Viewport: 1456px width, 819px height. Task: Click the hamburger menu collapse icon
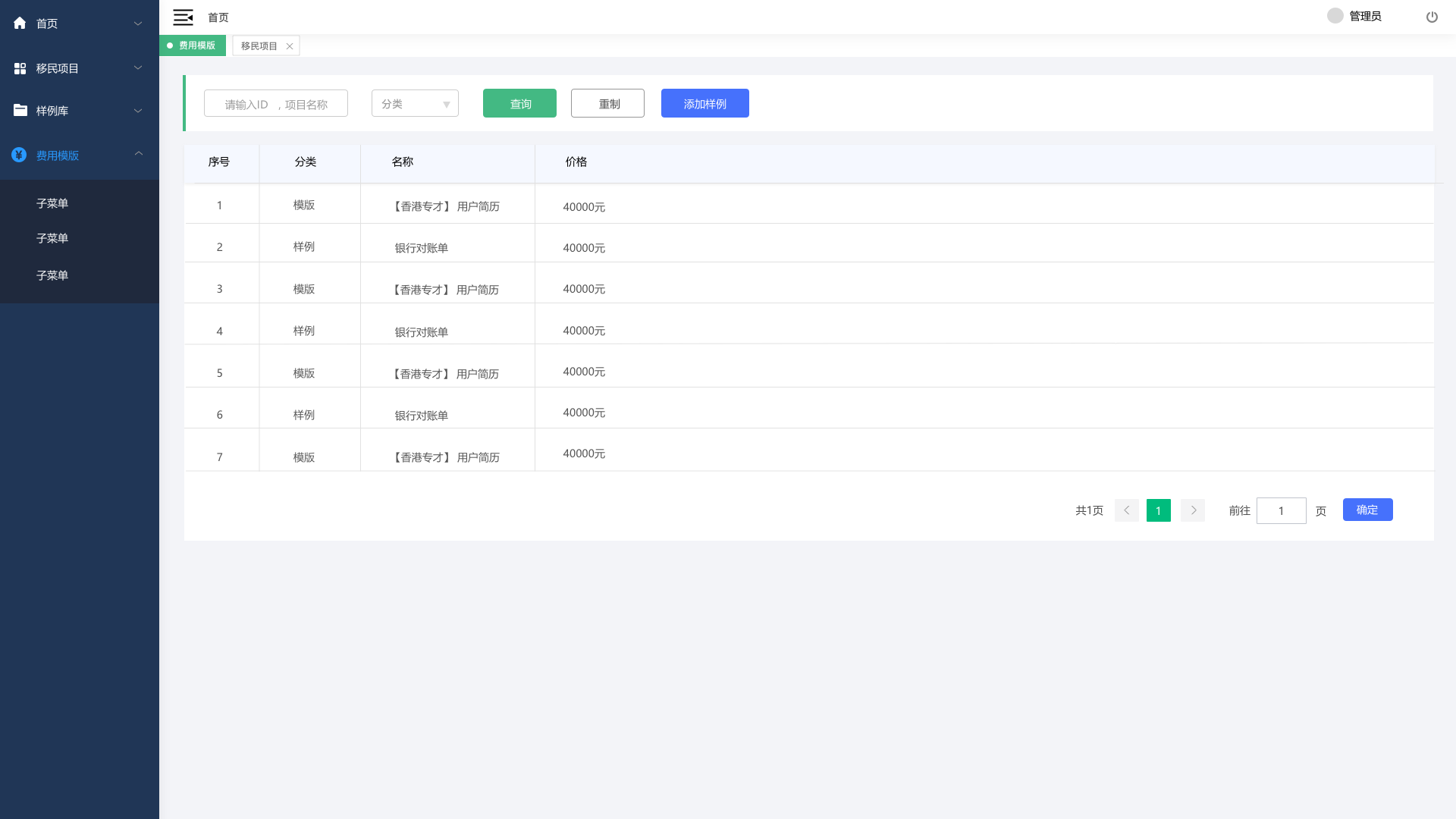tap(183, 17)
